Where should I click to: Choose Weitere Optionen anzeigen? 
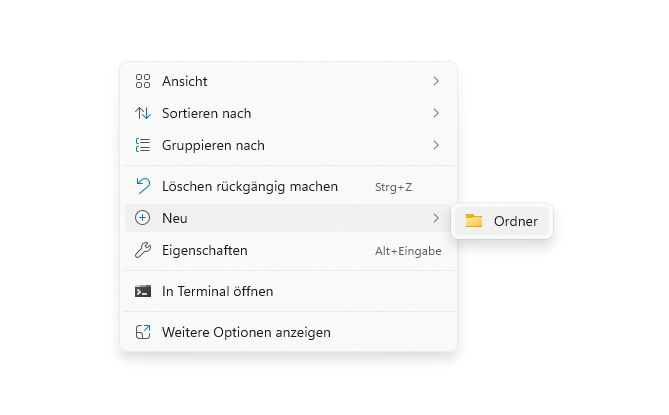[x=288, y=332]
